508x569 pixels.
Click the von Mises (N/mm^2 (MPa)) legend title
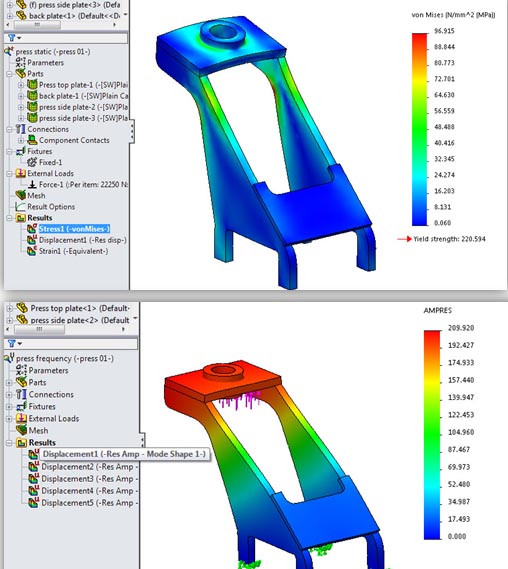(x=453, y=15)
